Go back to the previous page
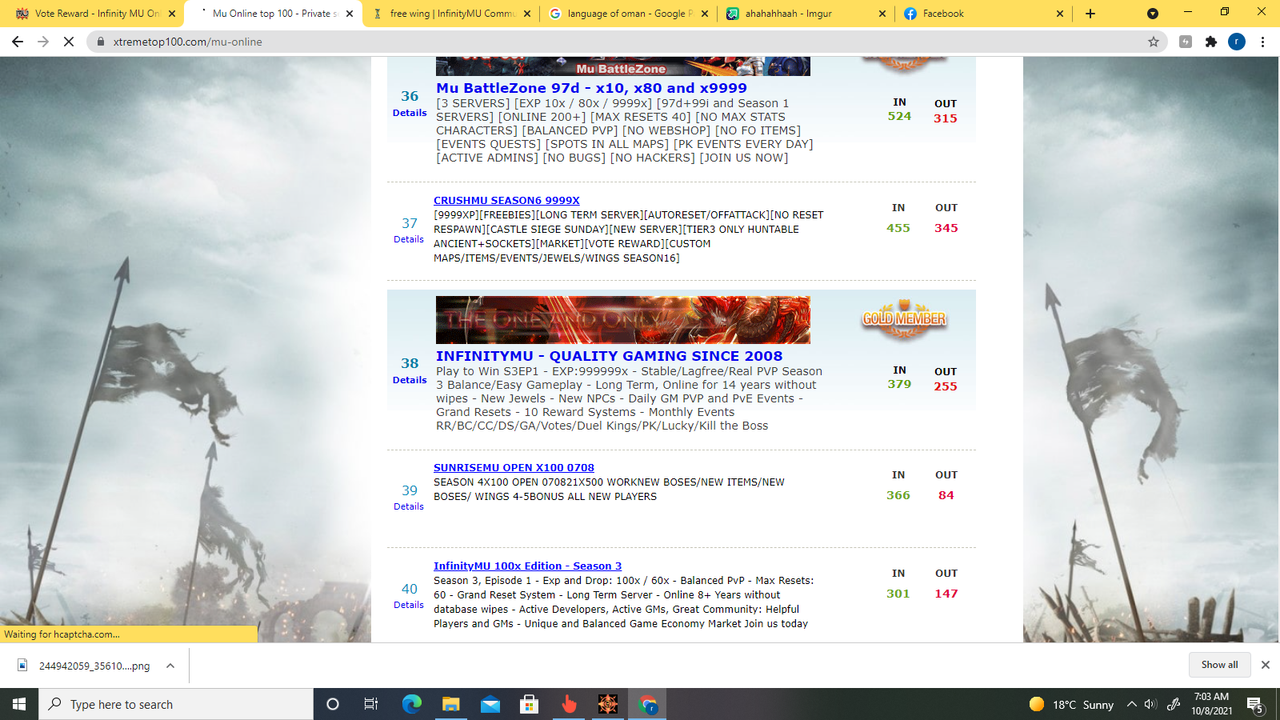1280x720 pixels. click(17, 42)
